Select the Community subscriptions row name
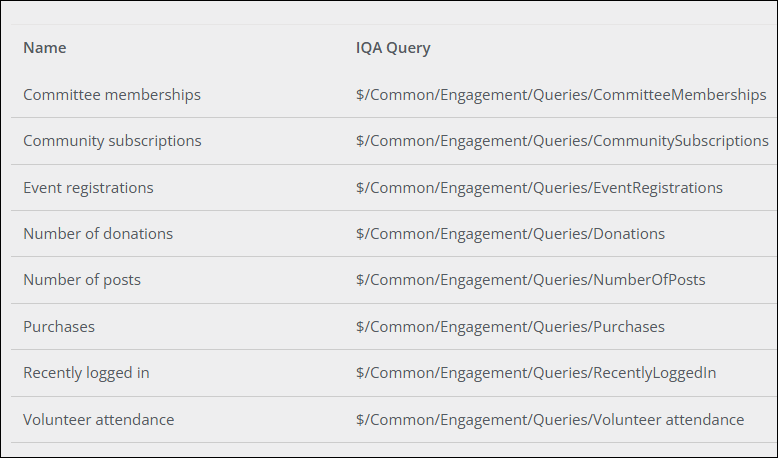The image size is (778, 458). [112, 141]
